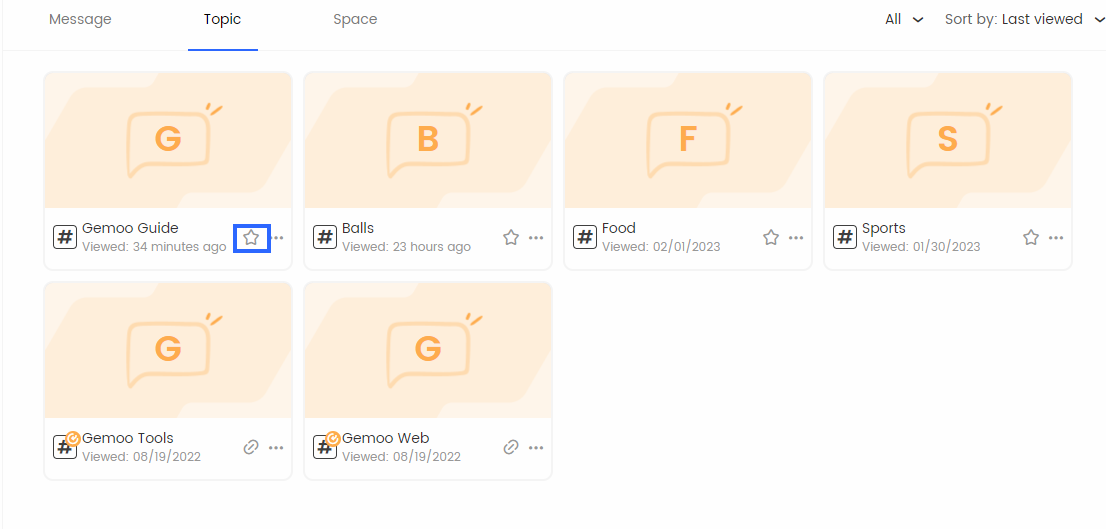Open the three-dot menu for Balls
The height and width of the screenshot is (529, 1106).
(536, 238)
